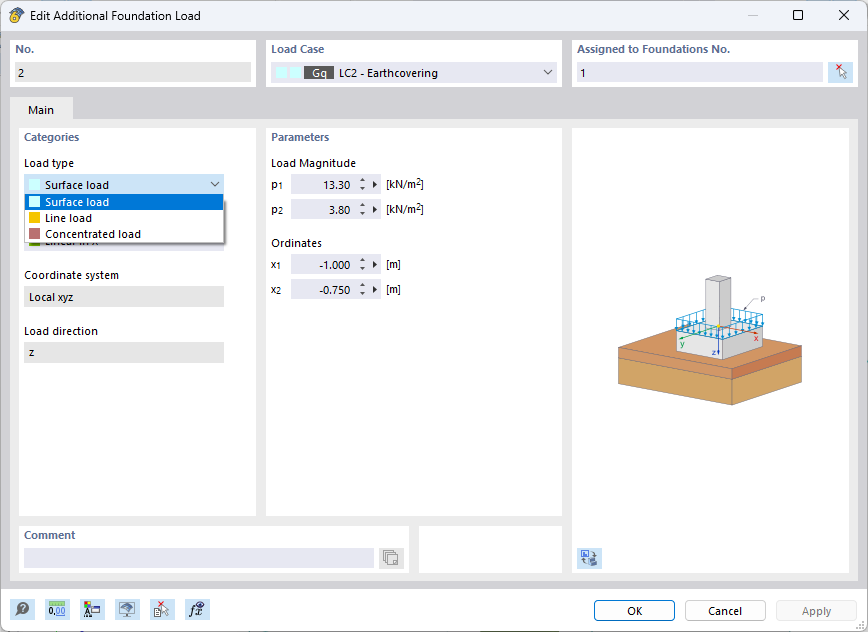Viewport: 868px width, 632px height.
Task: Click the view toggle icon below preview
Action: click(589, 558)
